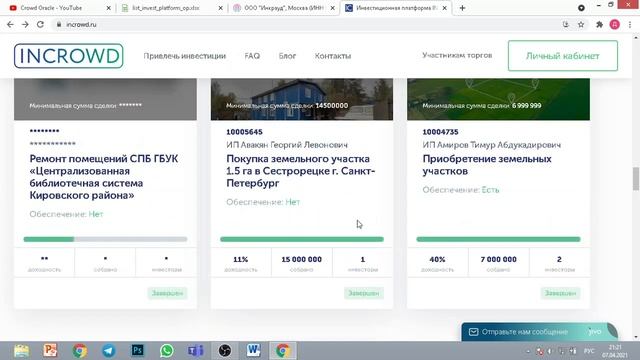Open PowerPoint from the taskbar
640x360 pixels.
click(x=50, y=351)
